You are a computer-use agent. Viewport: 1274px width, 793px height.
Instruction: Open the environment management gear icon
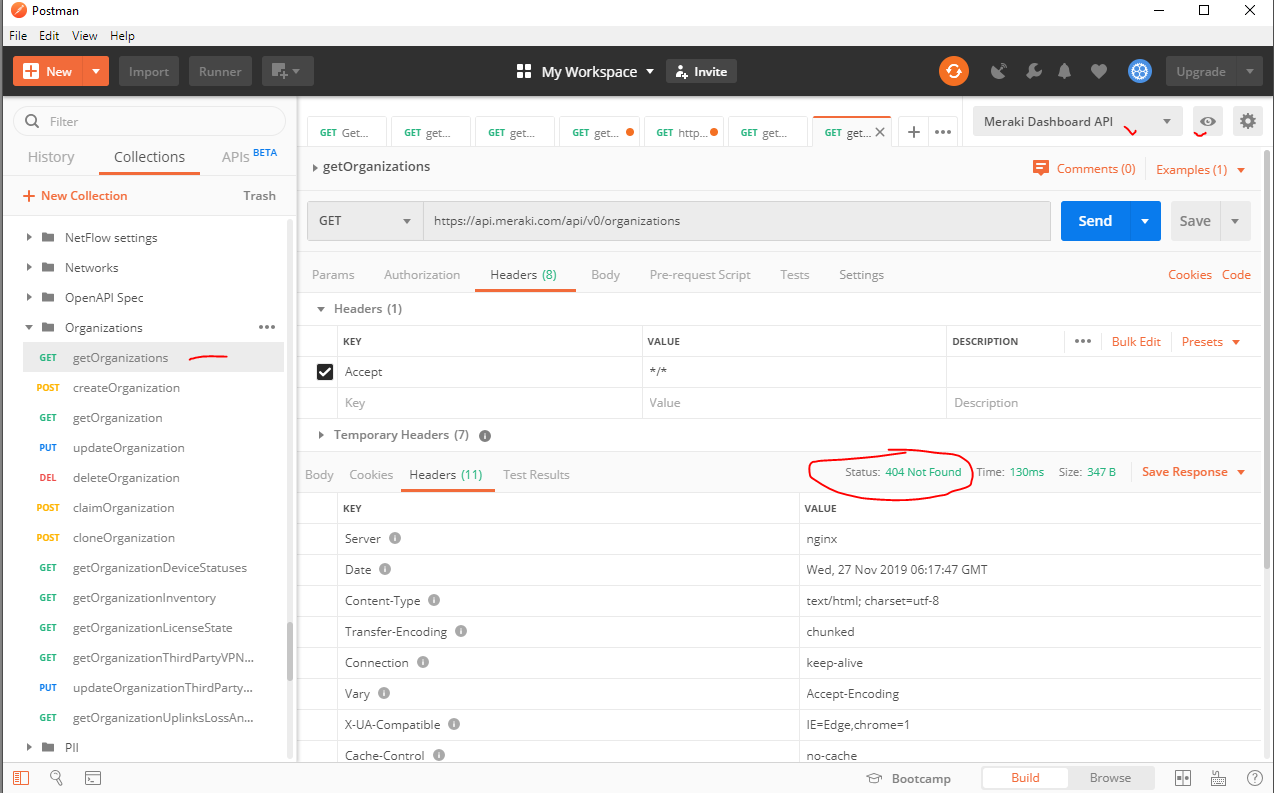pyautogui.click(x=1247, y=121)
